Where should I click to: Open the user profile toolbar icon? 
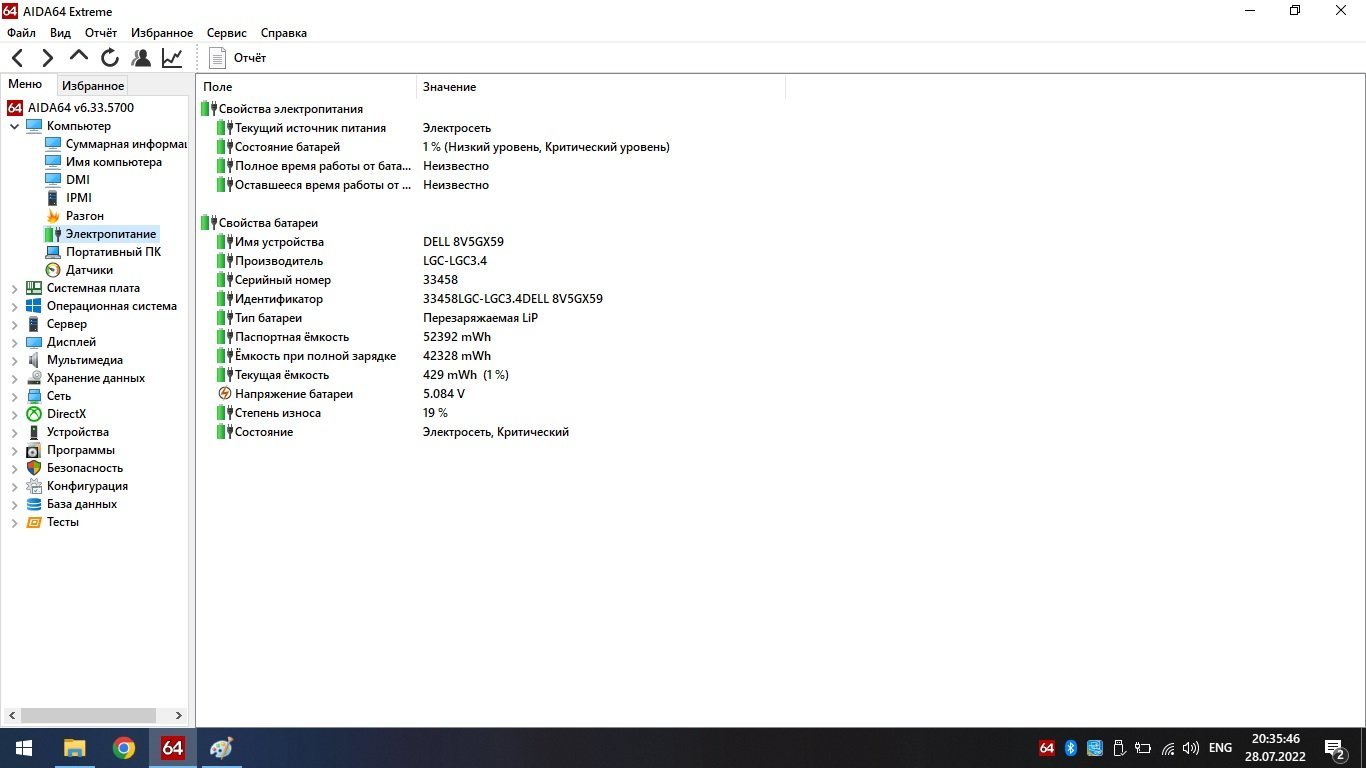tap(141, 58)
